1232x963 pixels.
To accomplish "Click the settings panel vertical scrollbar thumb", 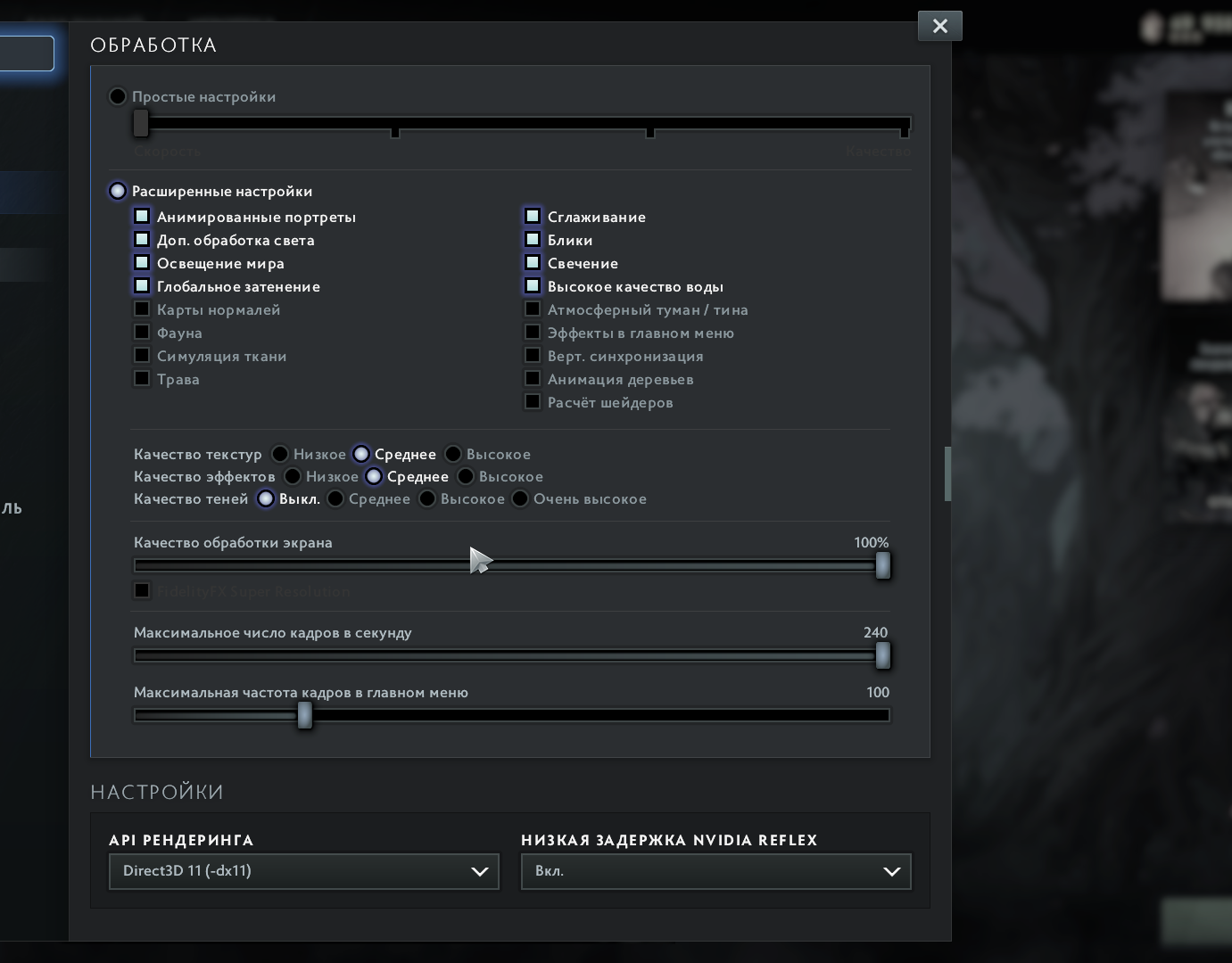I will [x=947, y=473].
